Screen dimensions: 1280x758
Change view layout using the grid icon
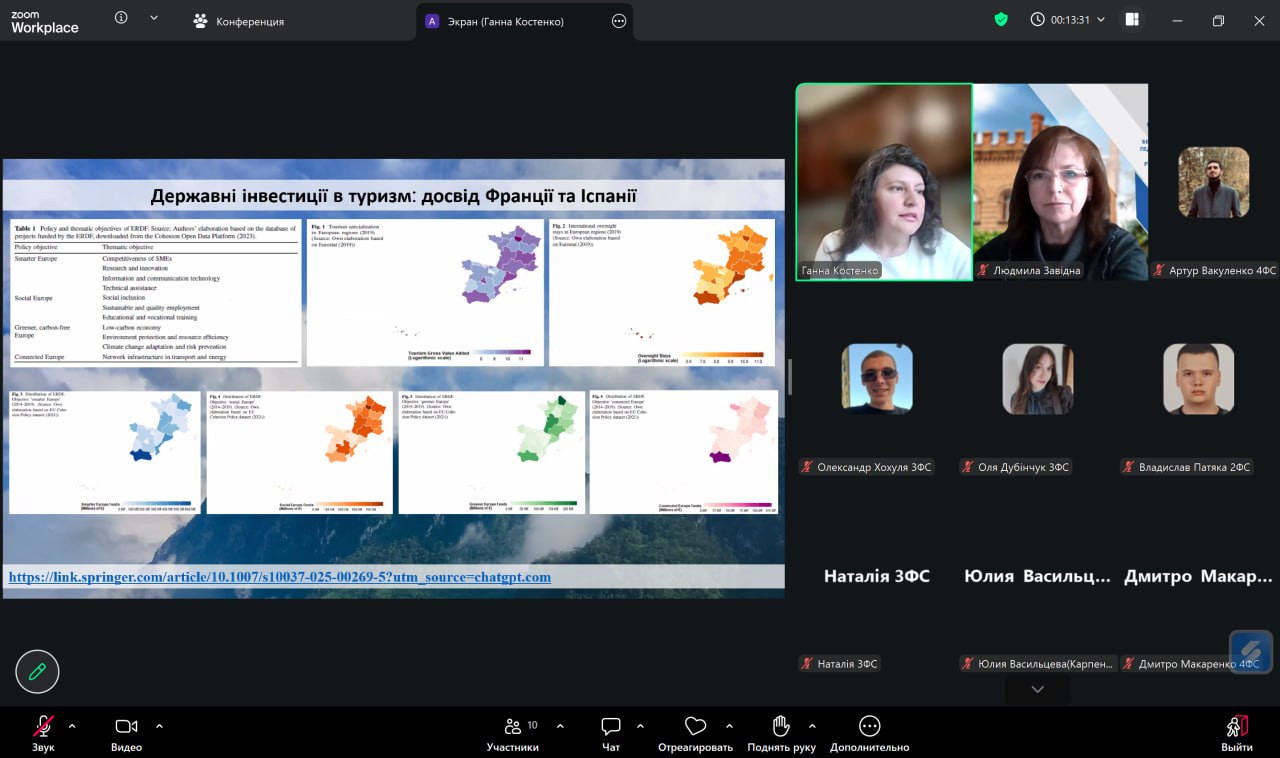click(1132, 20)
